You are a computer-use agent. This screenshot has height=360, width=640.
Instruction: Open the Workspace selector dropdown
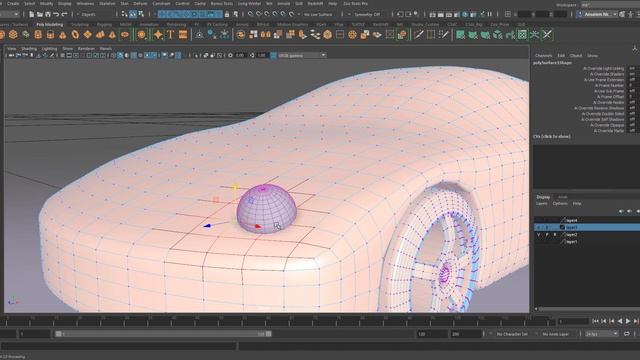[x=610, y=5]
